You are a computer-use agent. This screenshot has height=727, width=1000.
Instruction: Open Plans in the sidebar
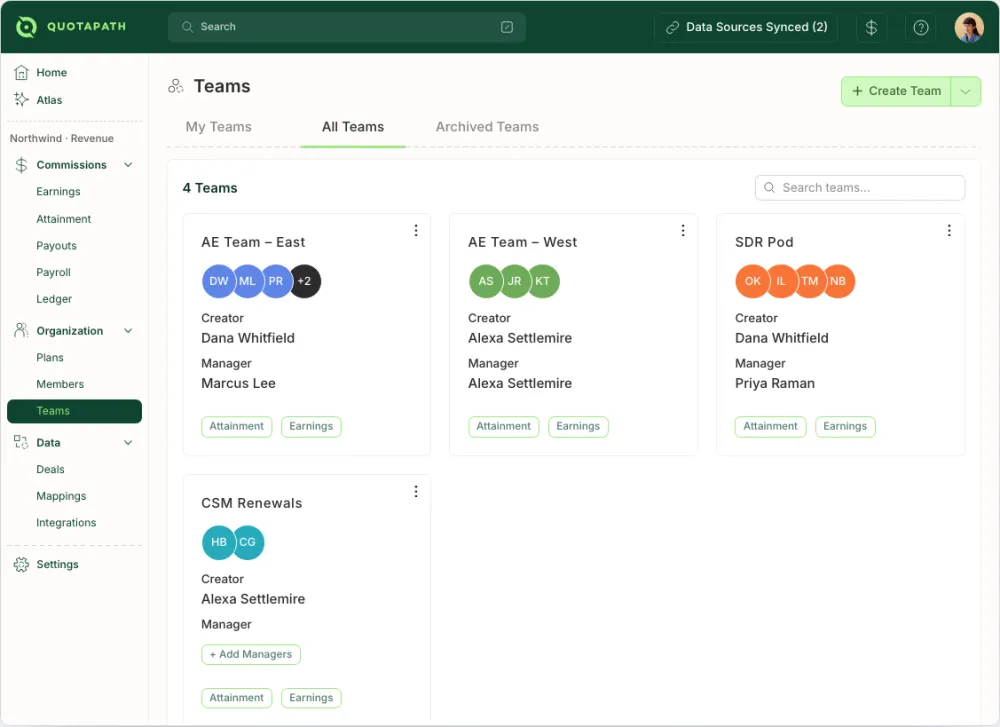pyautogui.click(x=50, y=358)
